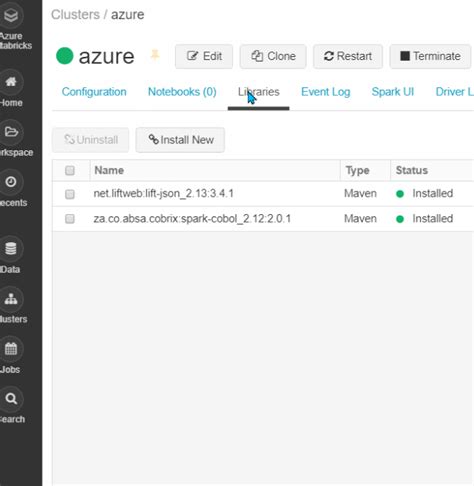Check the net.liftweb lift-json library row
Screen dimensions: 474x486
click(x=70, y=194)
